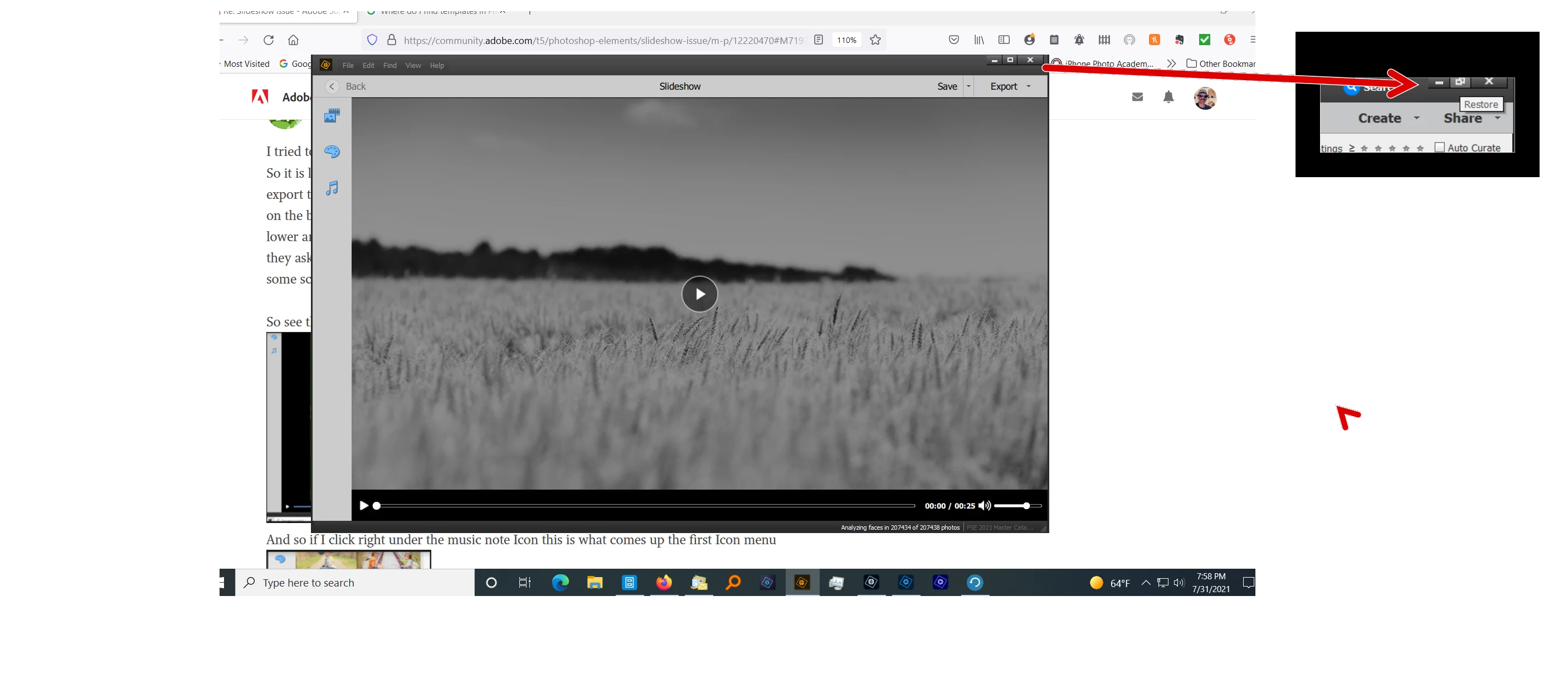Open the Firefox Library icon
The image size is (1568, 679).
[979, 40]
